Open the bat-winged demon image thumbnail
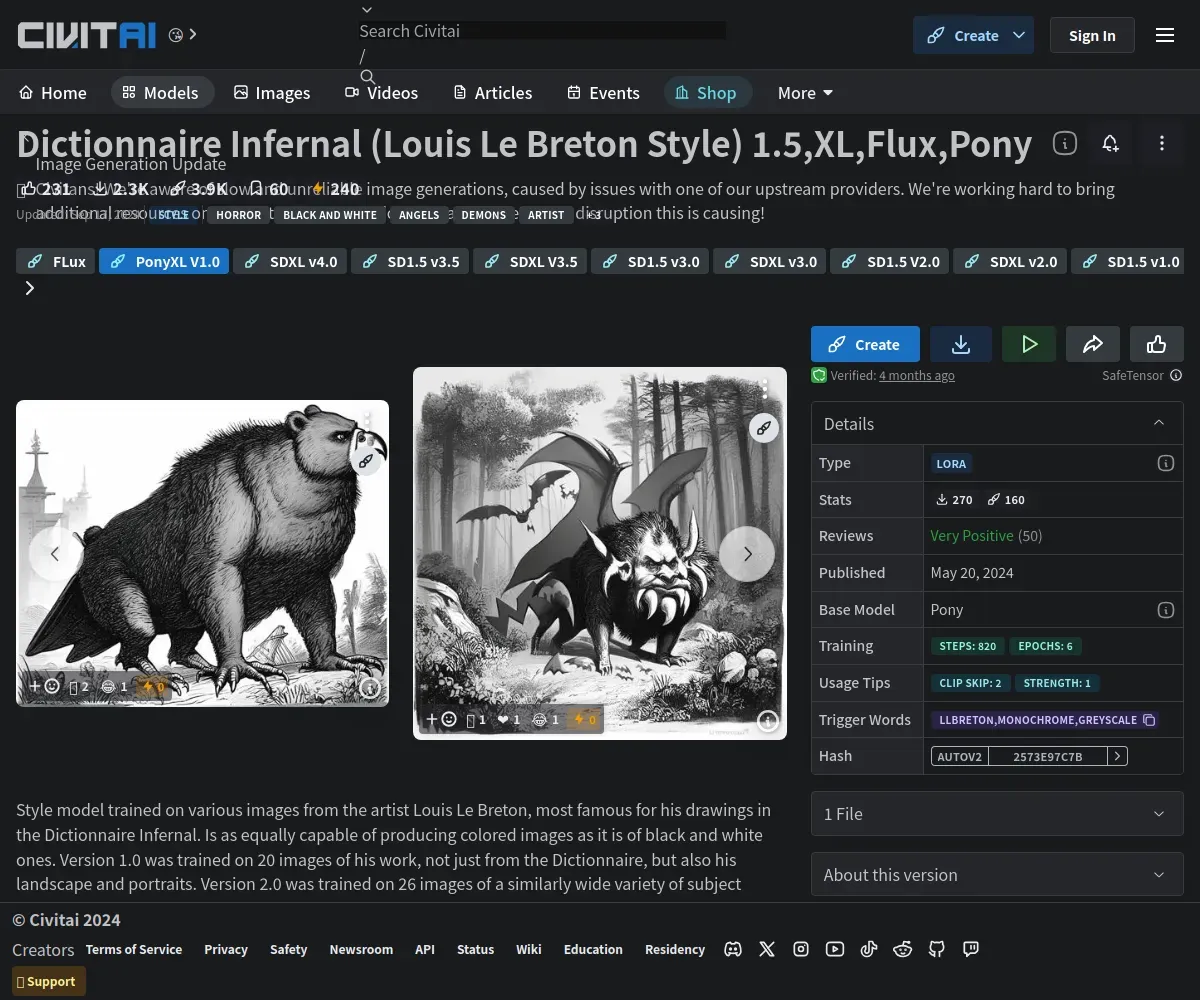This screenshot has height=1000, width=1200. pyautogui.click(x=600, y=553)
